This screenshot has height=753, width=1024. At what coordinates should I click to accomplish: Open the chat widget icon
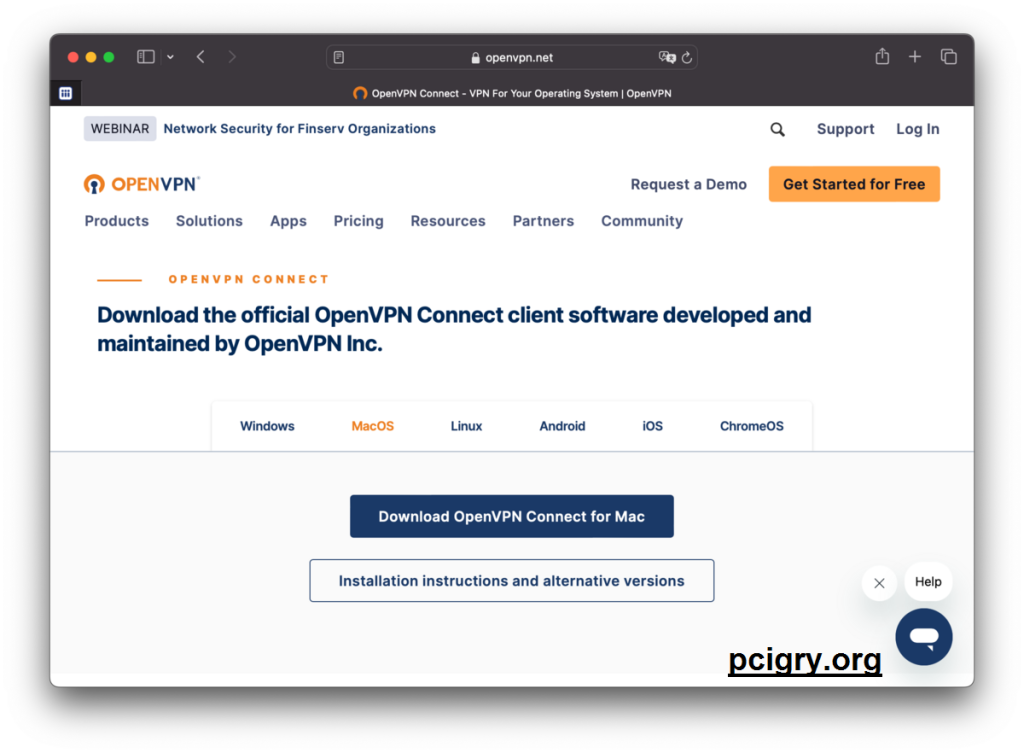923,637
